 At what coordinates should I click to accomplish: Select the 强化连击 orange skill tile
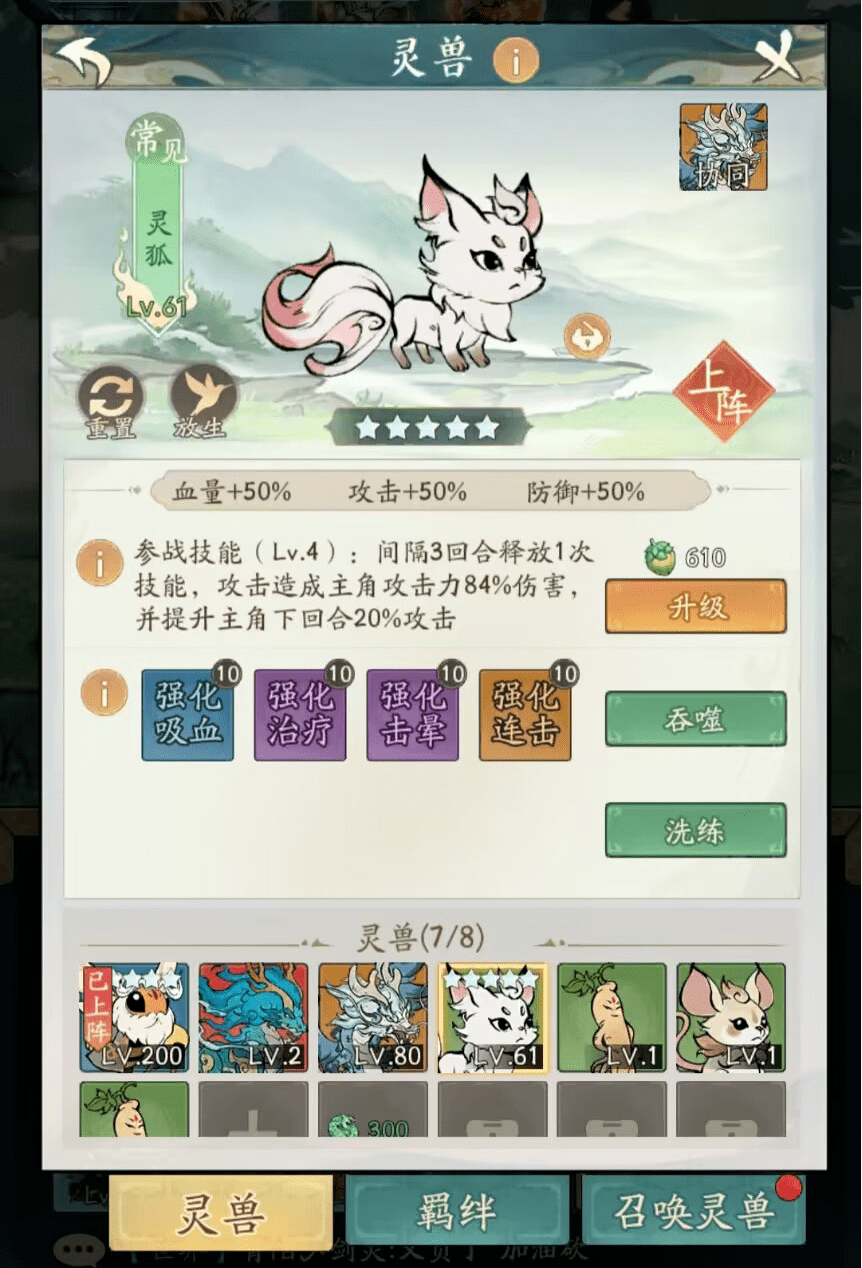[525, 715]
